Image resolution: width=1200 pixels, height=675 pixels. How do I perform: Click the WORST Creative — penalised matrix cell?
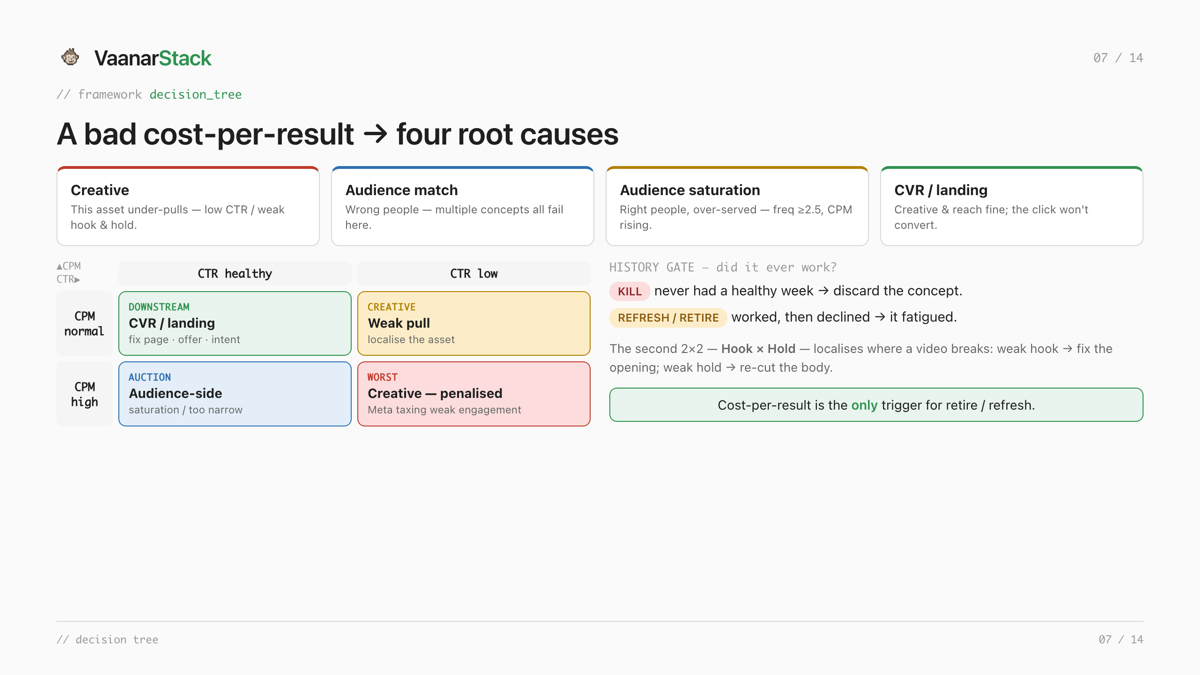point(474,394)
